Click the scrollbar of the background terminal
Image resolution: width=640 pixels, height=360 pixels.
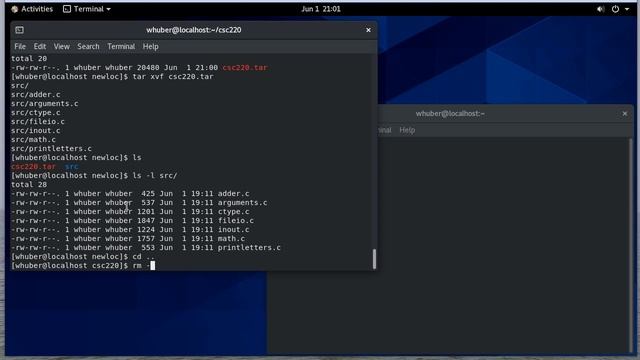(631, 245)
